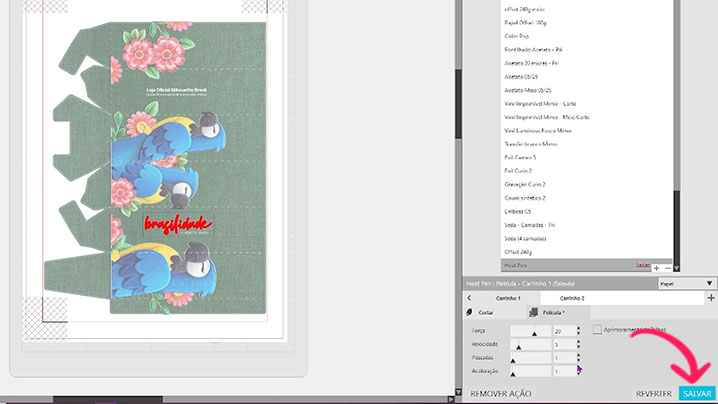
Task: Click the SALVAR button
Action: pos(697,393)
